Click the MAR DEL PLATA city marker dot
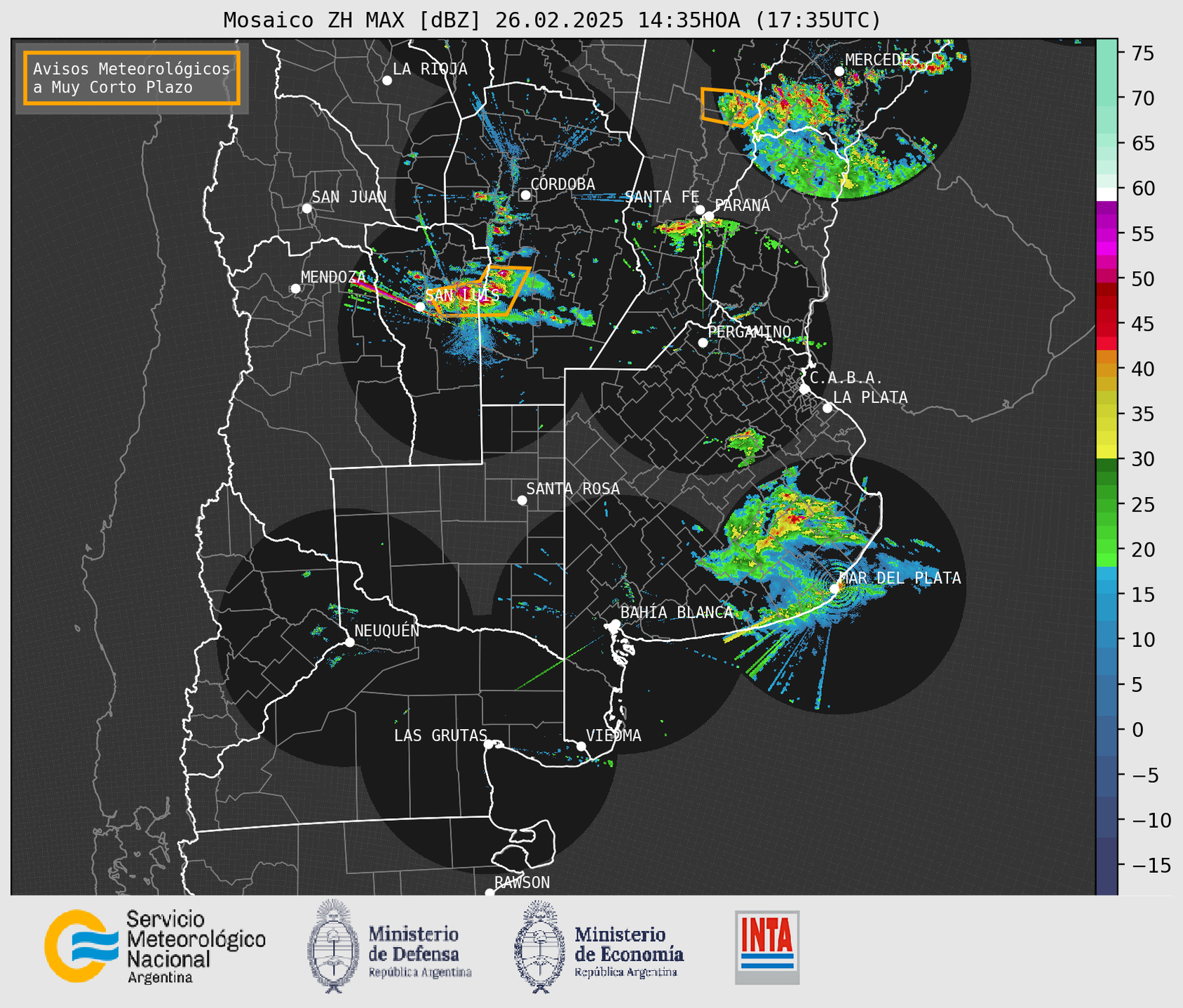 point(834,589)
